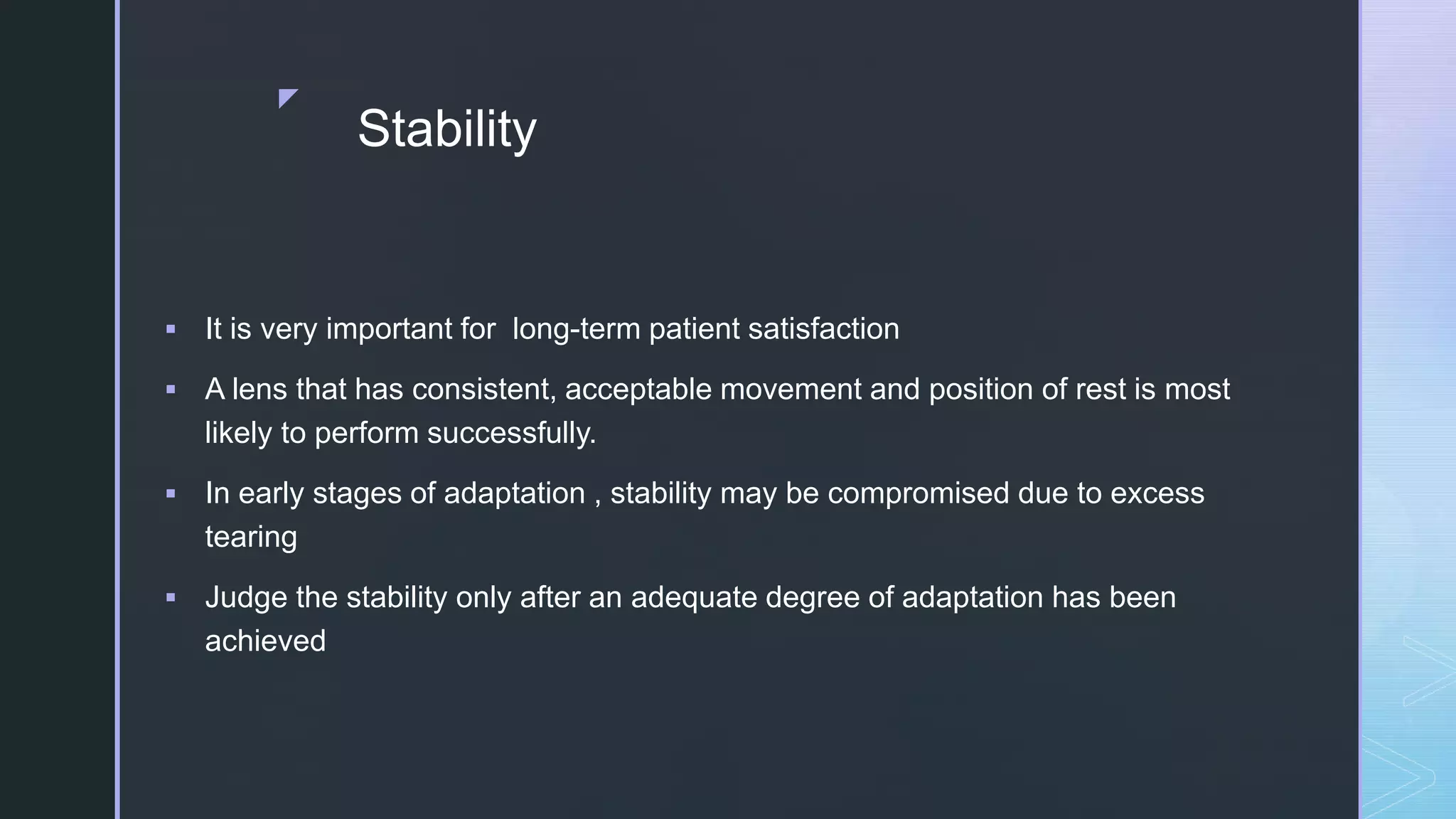Click the dark green left sidebar strip
The height and width of the screenshot is (819, 1456).
click(x=57, y=409)
